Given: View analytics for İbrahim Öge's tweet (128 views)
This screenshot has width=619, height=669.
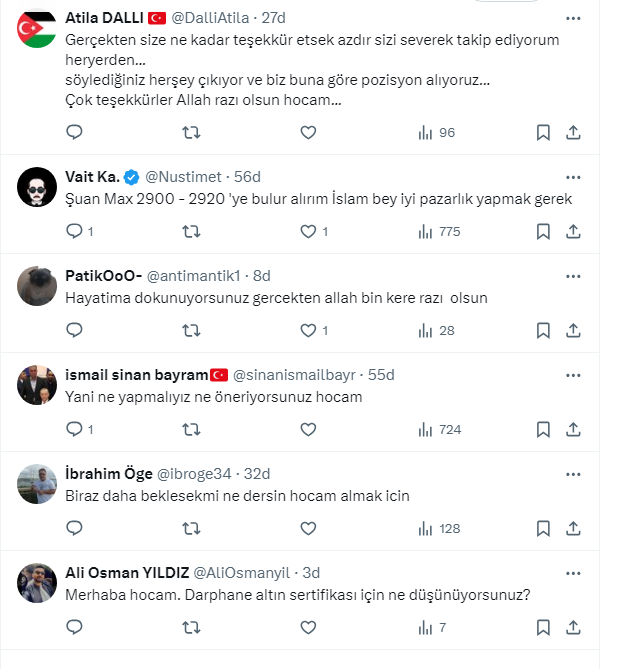Looking at the screenshot, I should pos(438,528).
